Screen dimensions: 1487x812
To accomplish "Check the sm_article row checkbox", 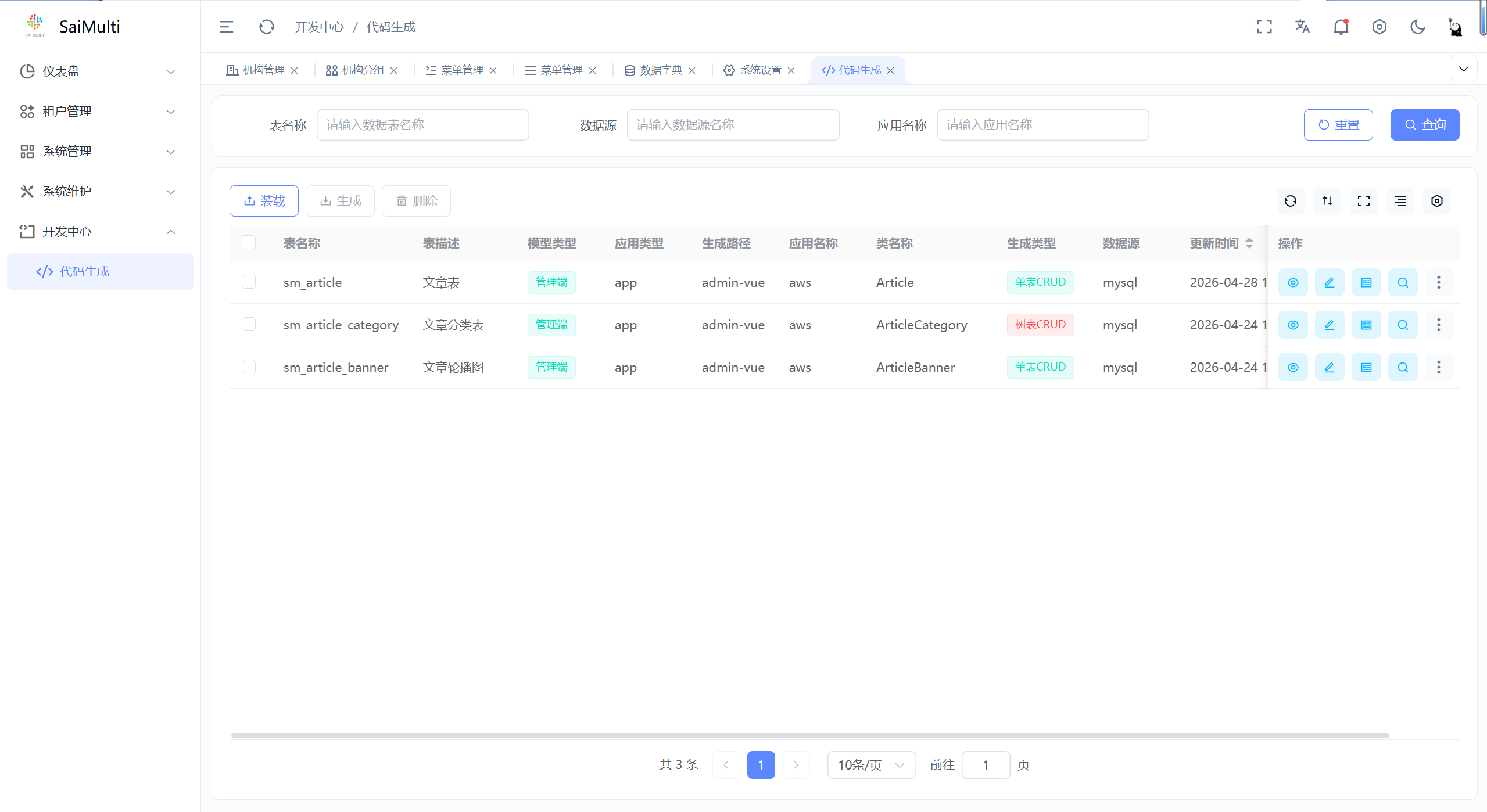I will 249,282.
